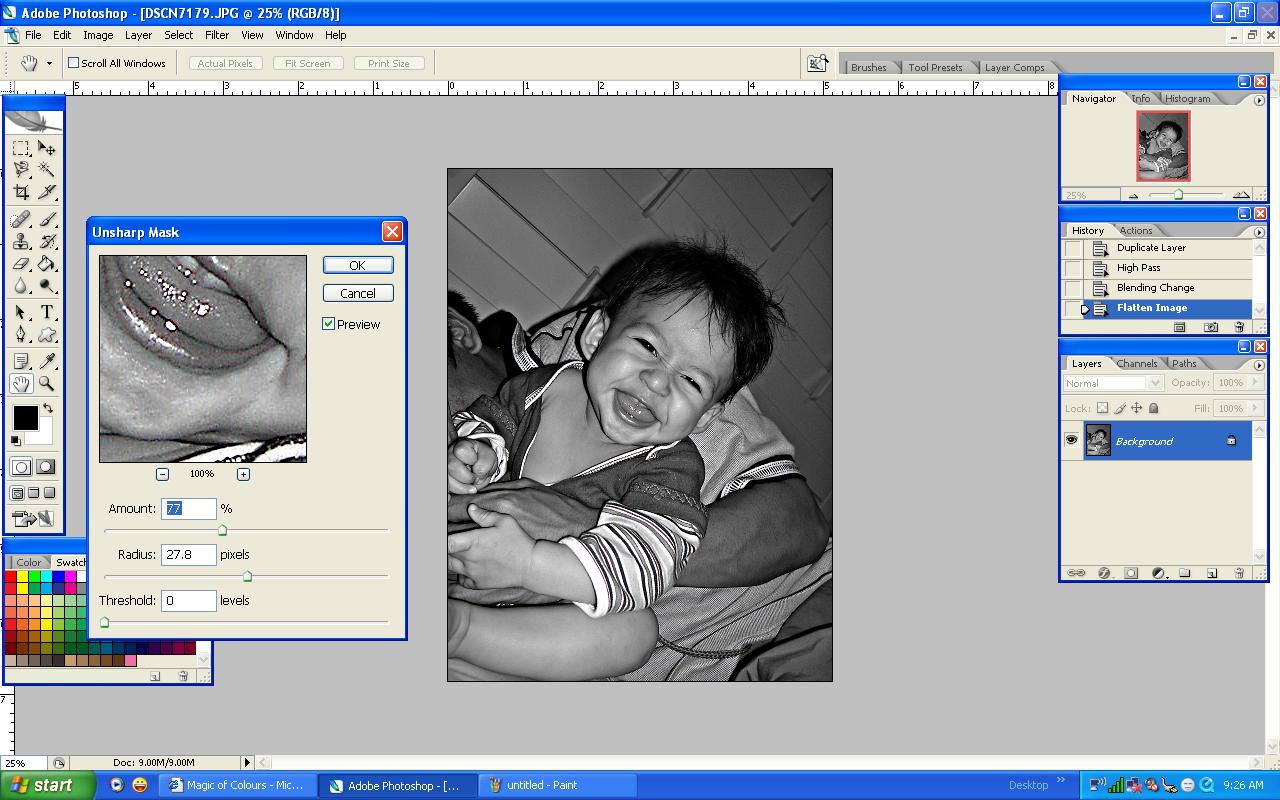Hide the Background layer eye icon
The width and height of the screenshot is (1280, 800).
pos(1072,440)
